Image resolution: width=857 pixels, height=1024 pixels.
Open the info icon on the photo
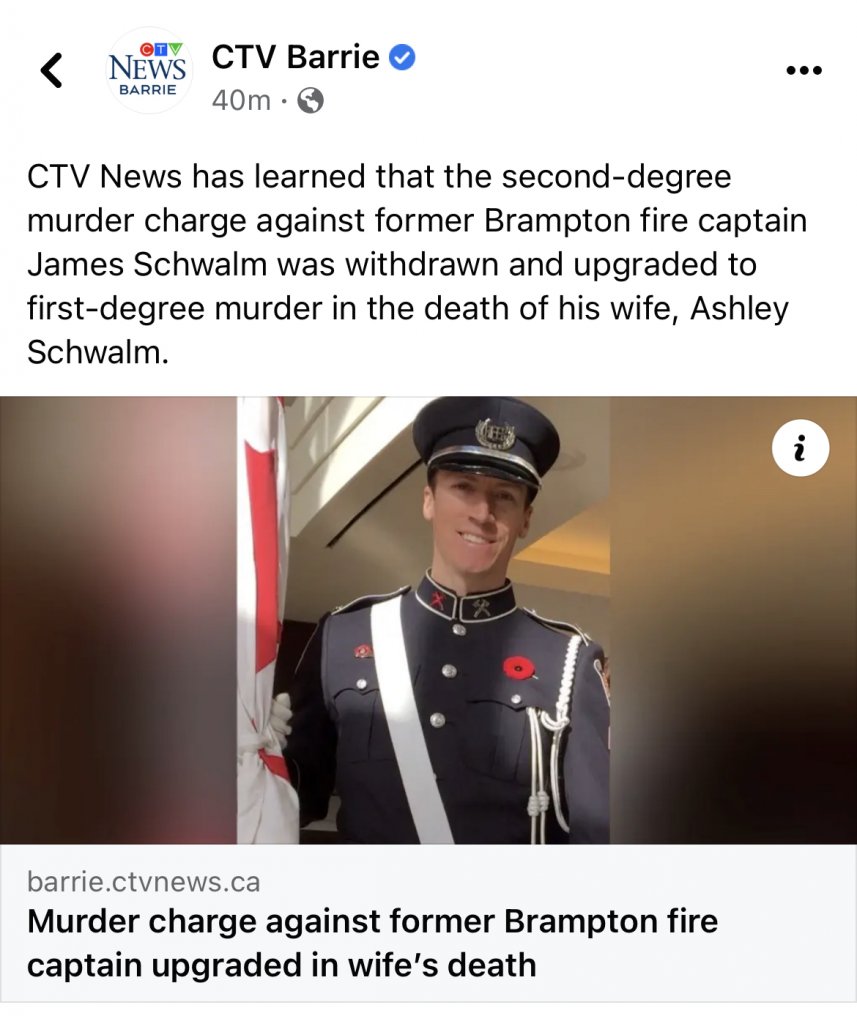point(800,449)
